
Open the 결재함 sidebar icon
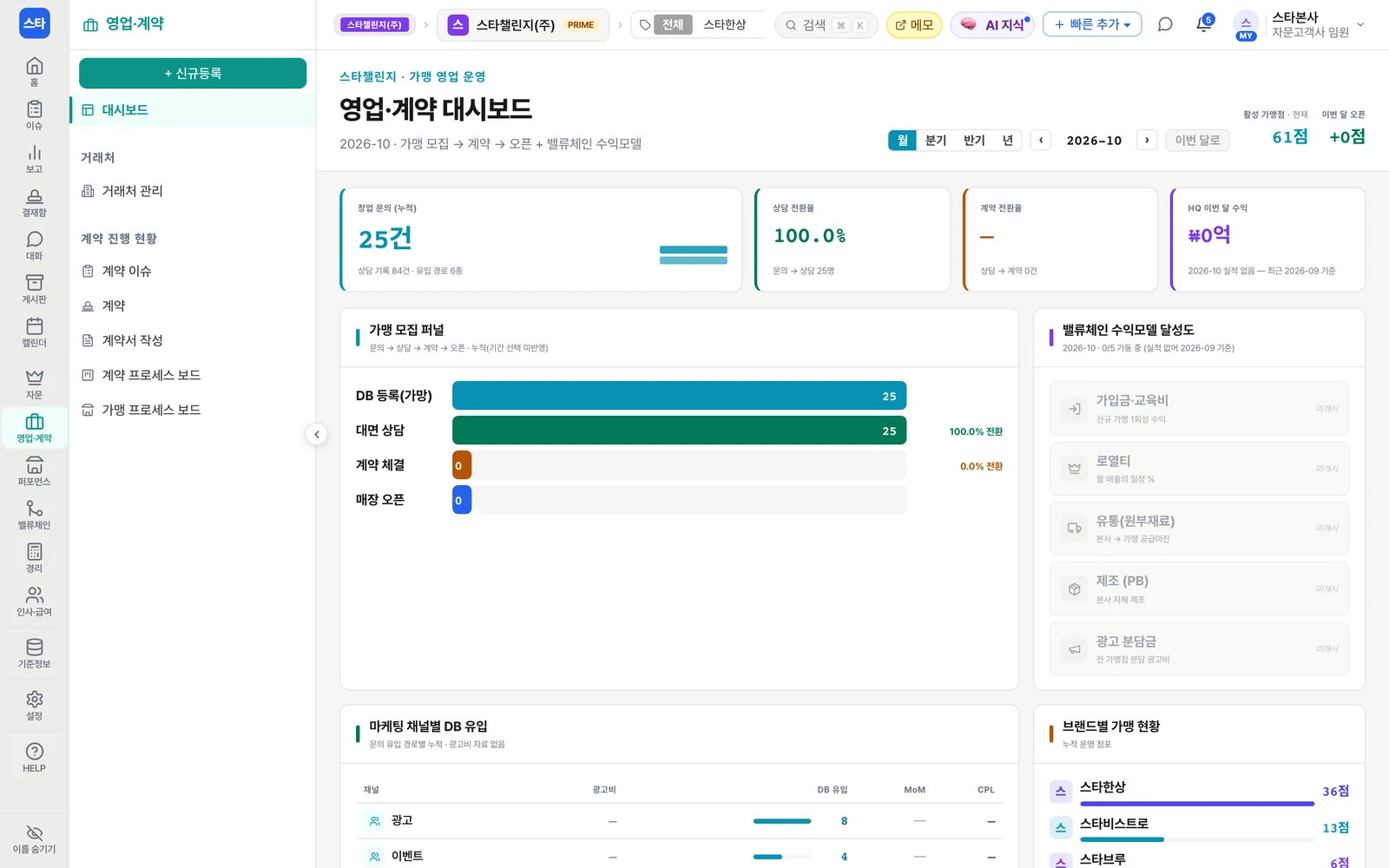[x=34, y=201]
